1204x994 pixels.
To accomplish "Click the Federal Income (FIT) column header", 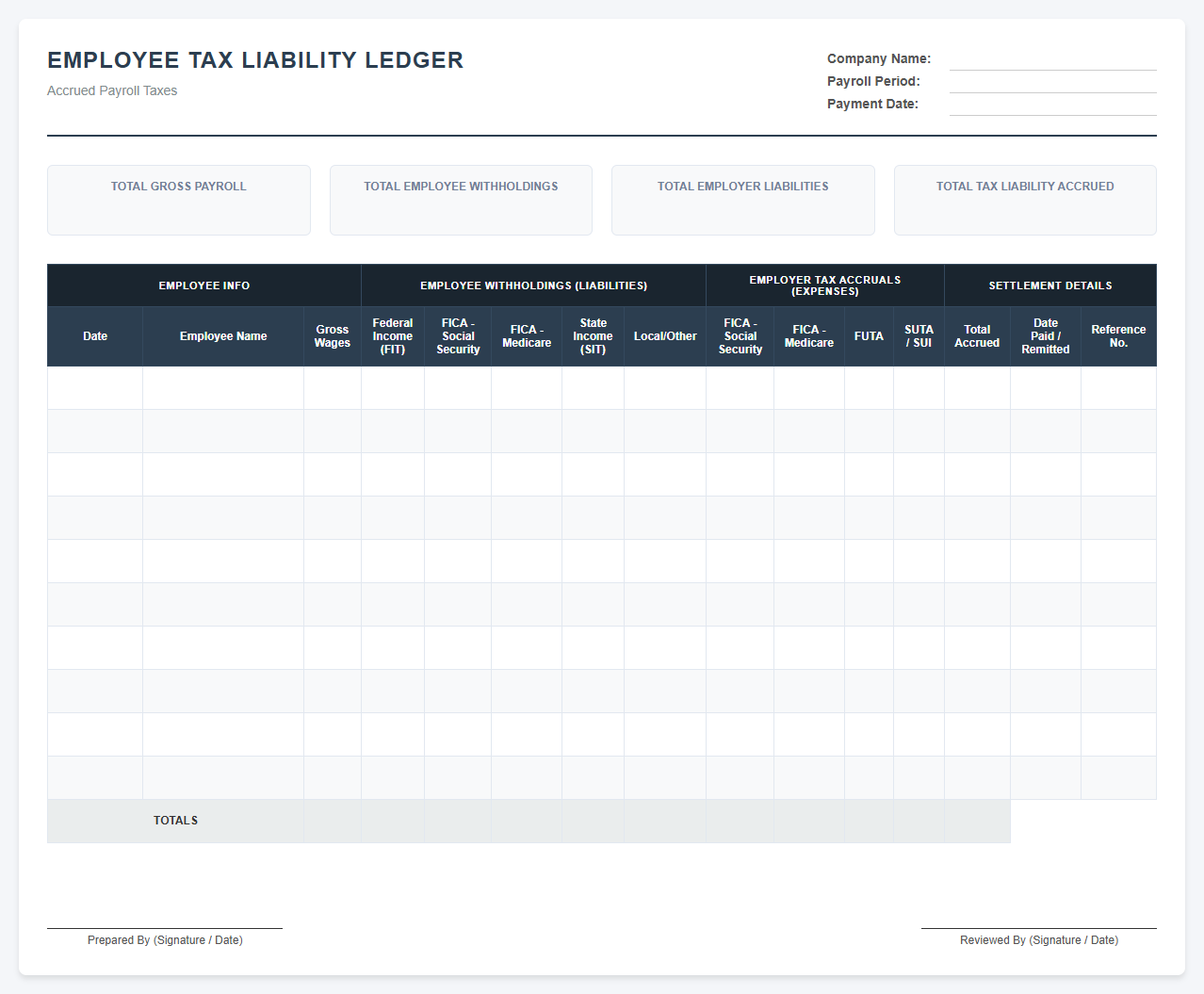I will coord(393,336).
